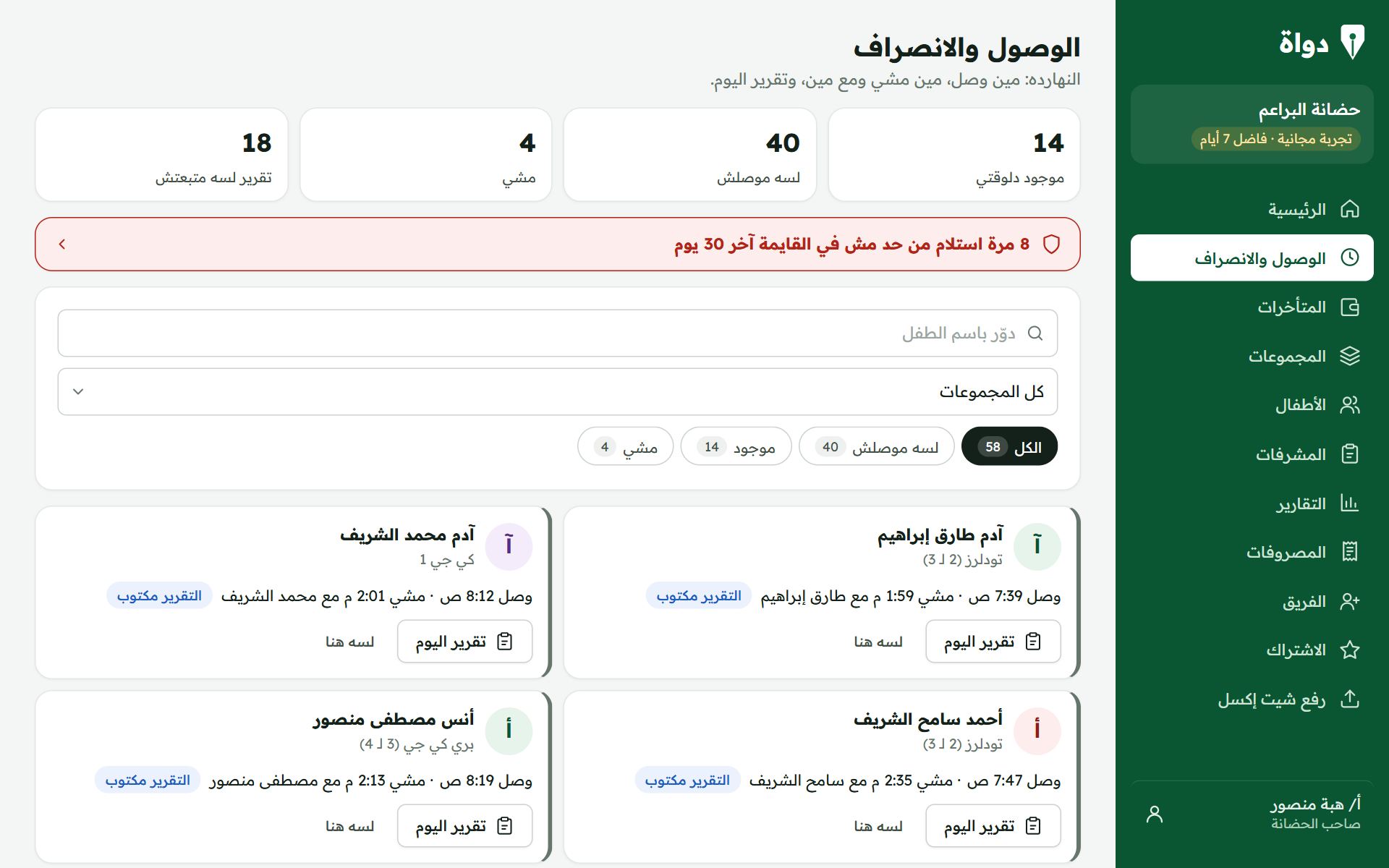Click the رفع شيت إكسل upload icon
1389x868 pixels.
point(1350,699)
